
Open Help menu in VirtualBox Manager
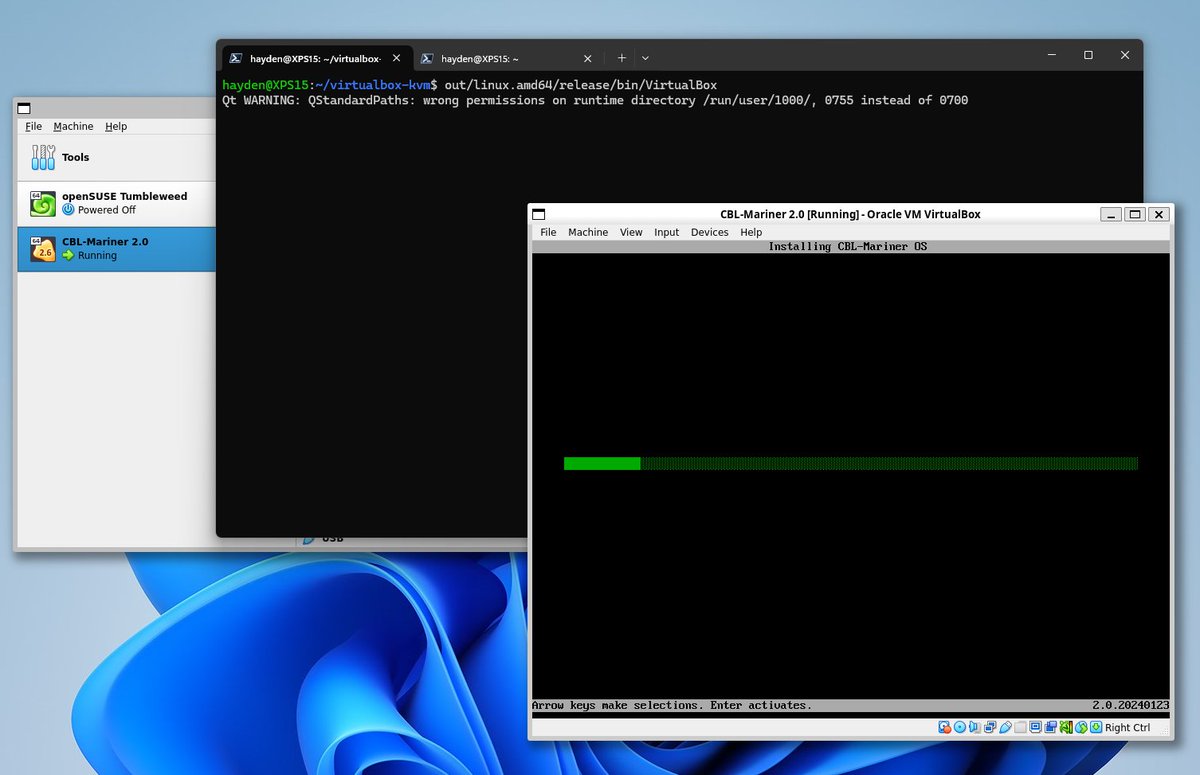116,126
